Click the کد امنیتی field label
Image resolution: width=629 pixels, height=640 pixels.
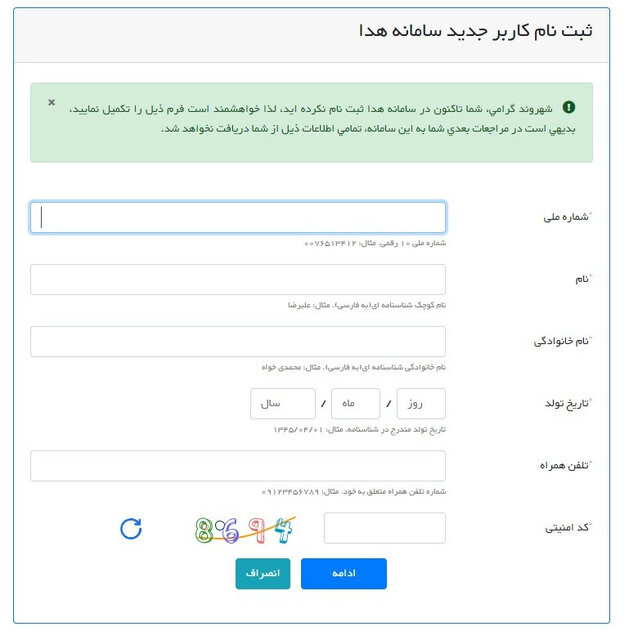[564, 527]
